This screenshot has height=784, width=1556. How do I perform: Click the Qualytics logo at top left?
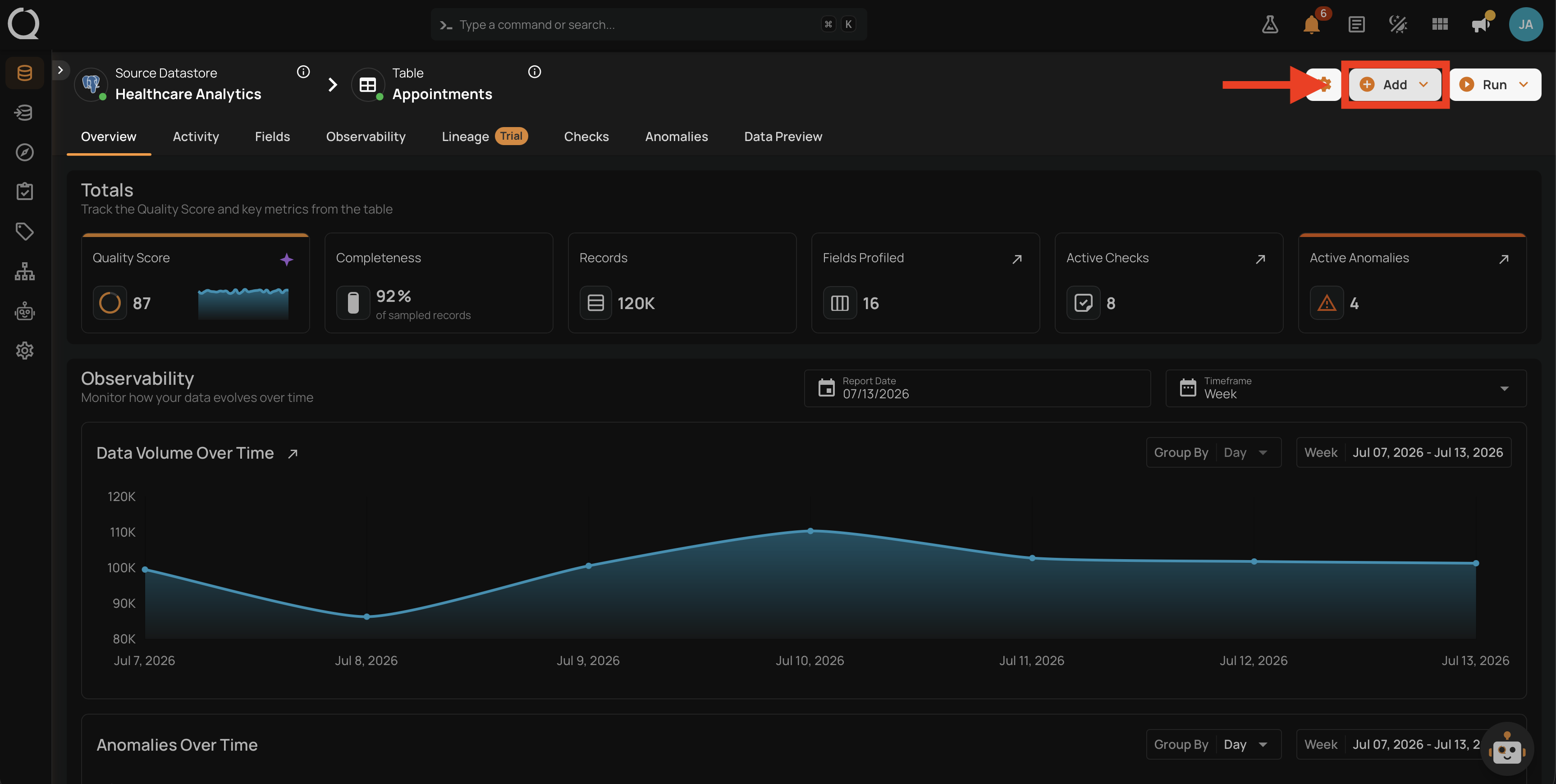(x=23, y=23)
